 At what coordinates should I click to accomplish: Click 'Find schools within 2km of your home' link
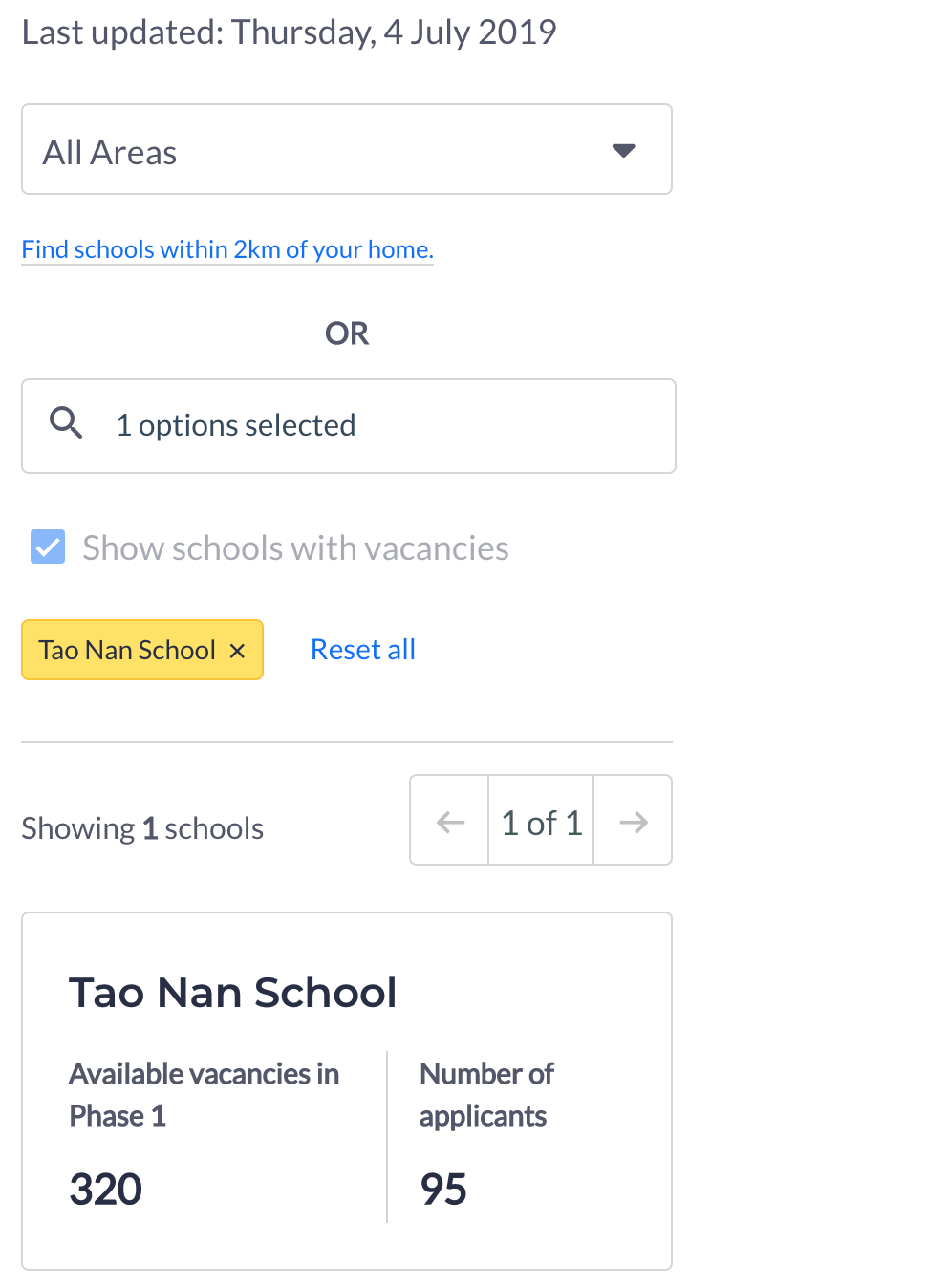click(227, 249)
